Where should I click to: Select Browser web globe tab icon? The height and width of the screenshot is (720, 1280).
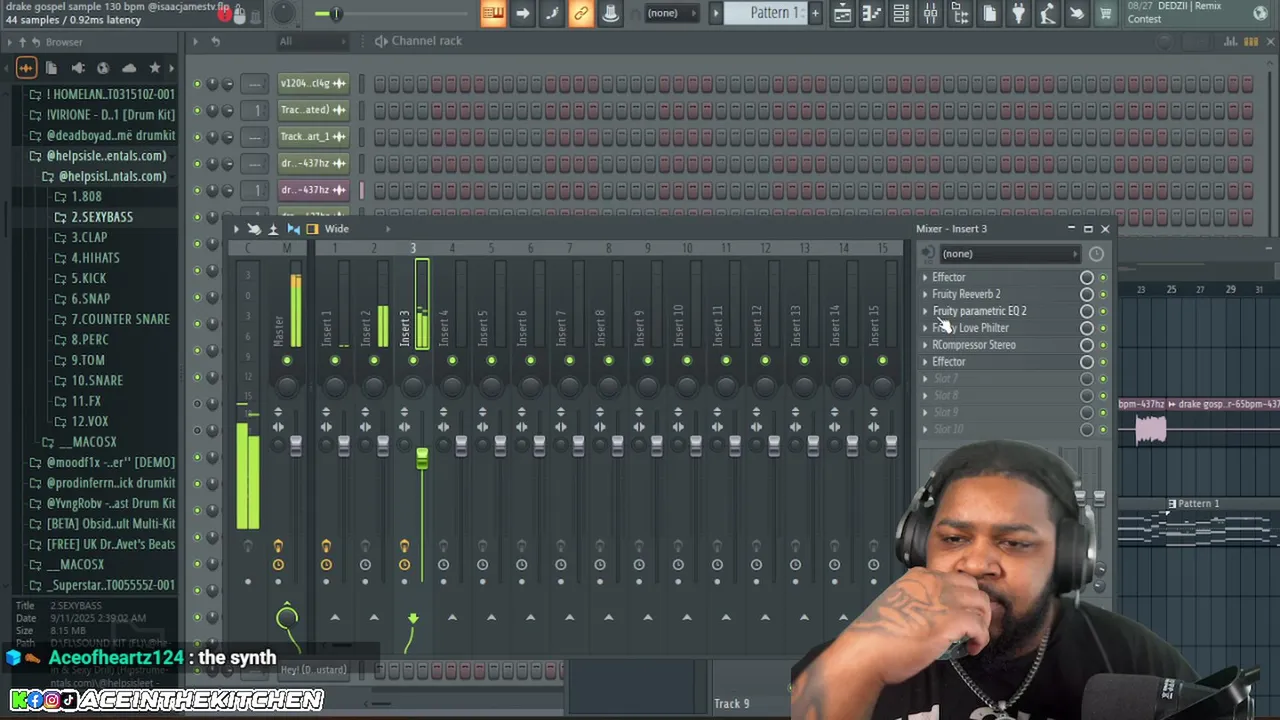point(103,68)
